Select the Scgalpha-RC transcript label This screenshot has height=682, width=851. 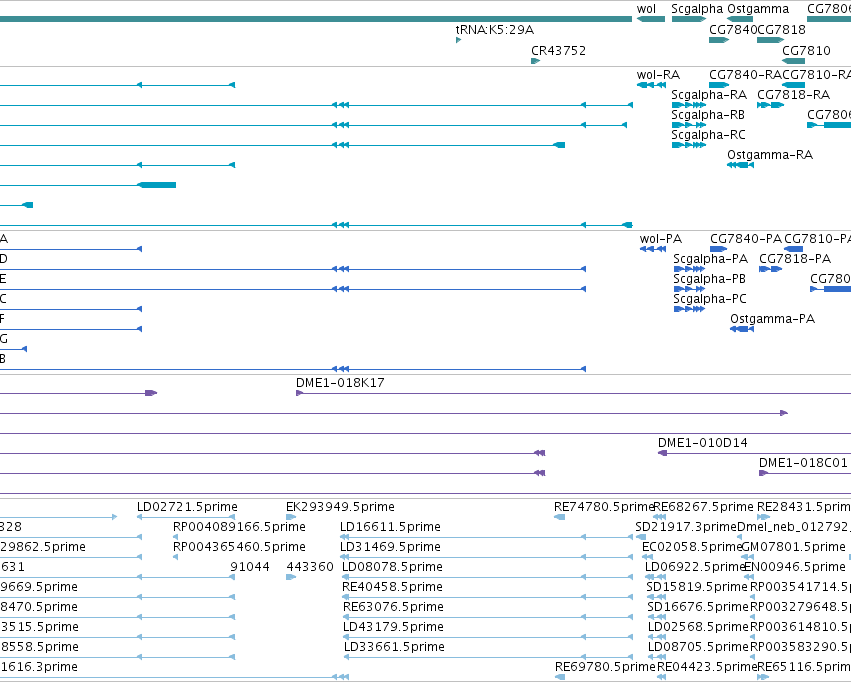click(x=708, y=135)
